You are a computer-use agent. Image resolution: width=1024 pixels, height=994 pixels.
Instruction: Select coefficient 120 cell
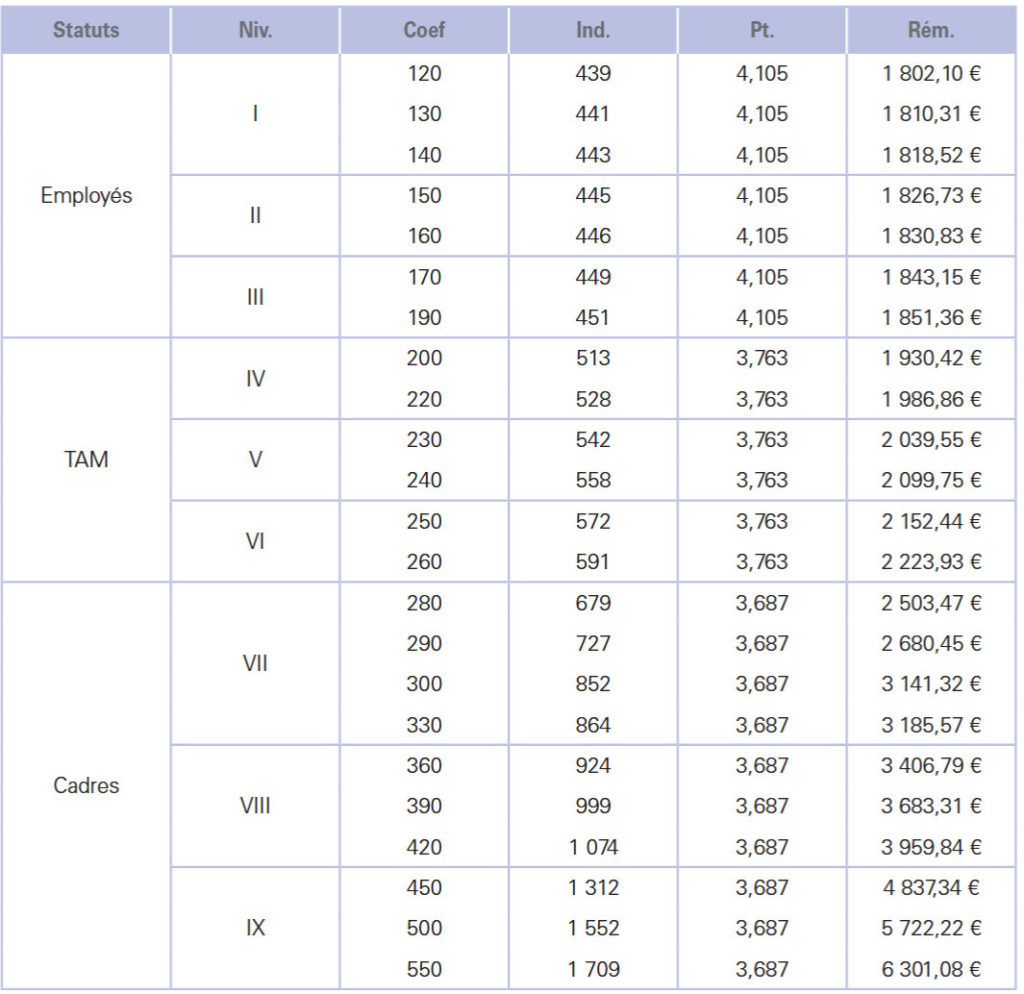pos(424,73)
